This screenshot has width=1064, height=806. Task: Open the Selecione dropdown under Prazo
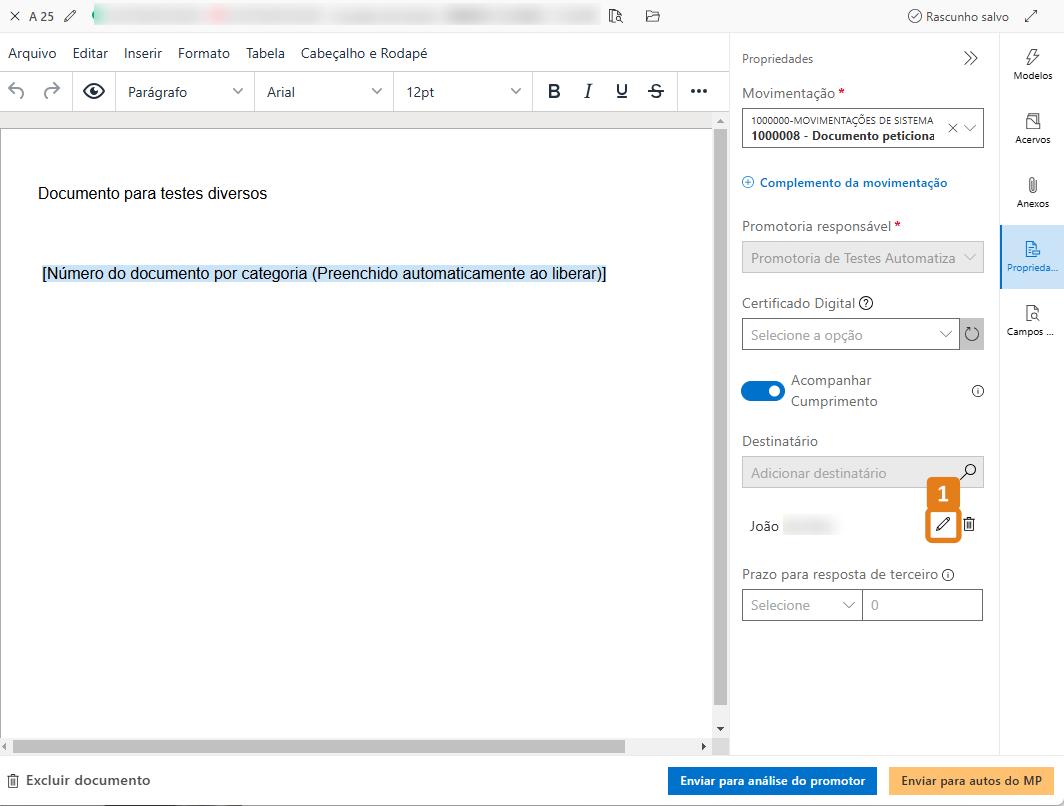(801, 605)
